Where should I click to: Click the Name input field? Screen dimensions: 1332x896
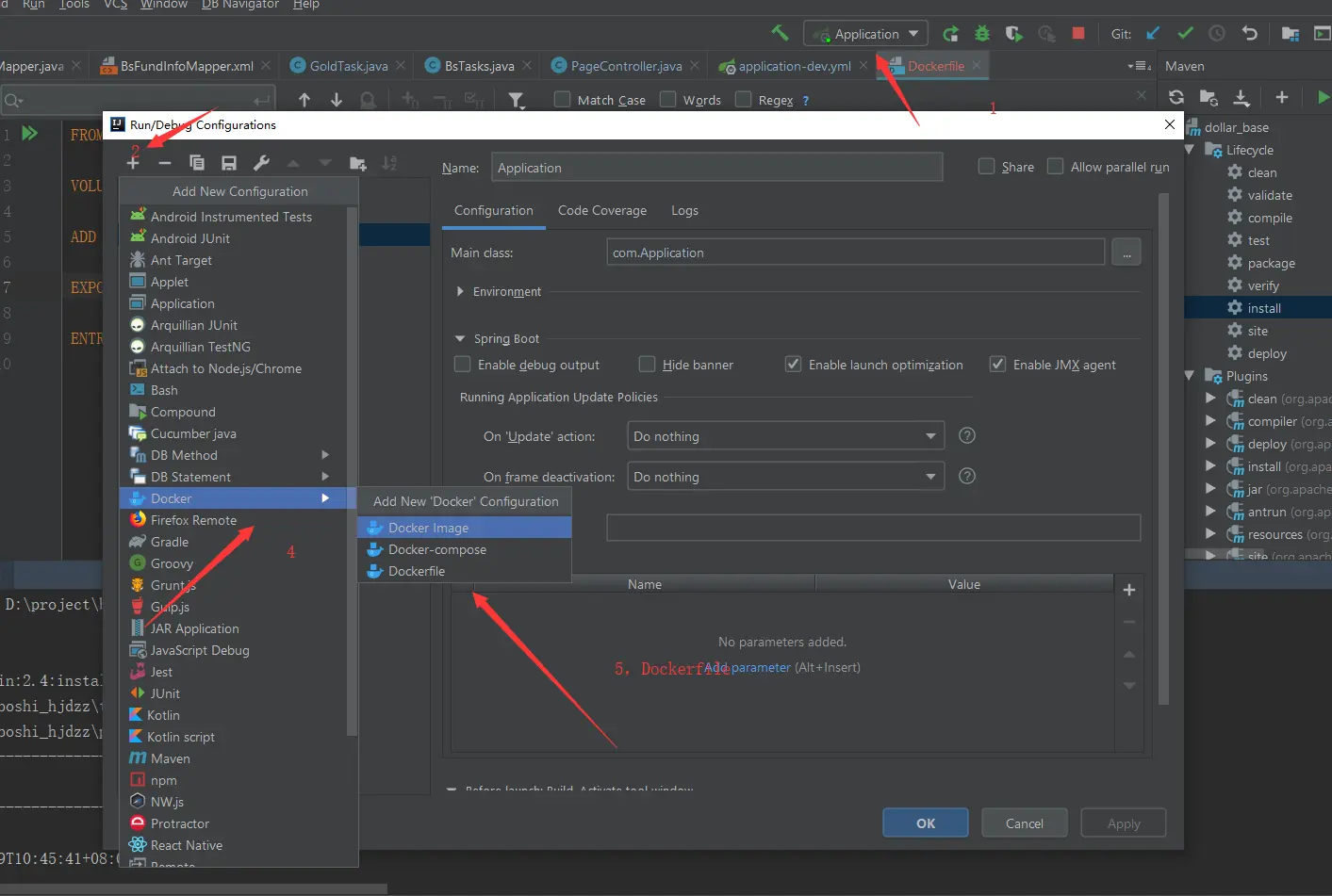pyautogui.click(x=715, y=168)
